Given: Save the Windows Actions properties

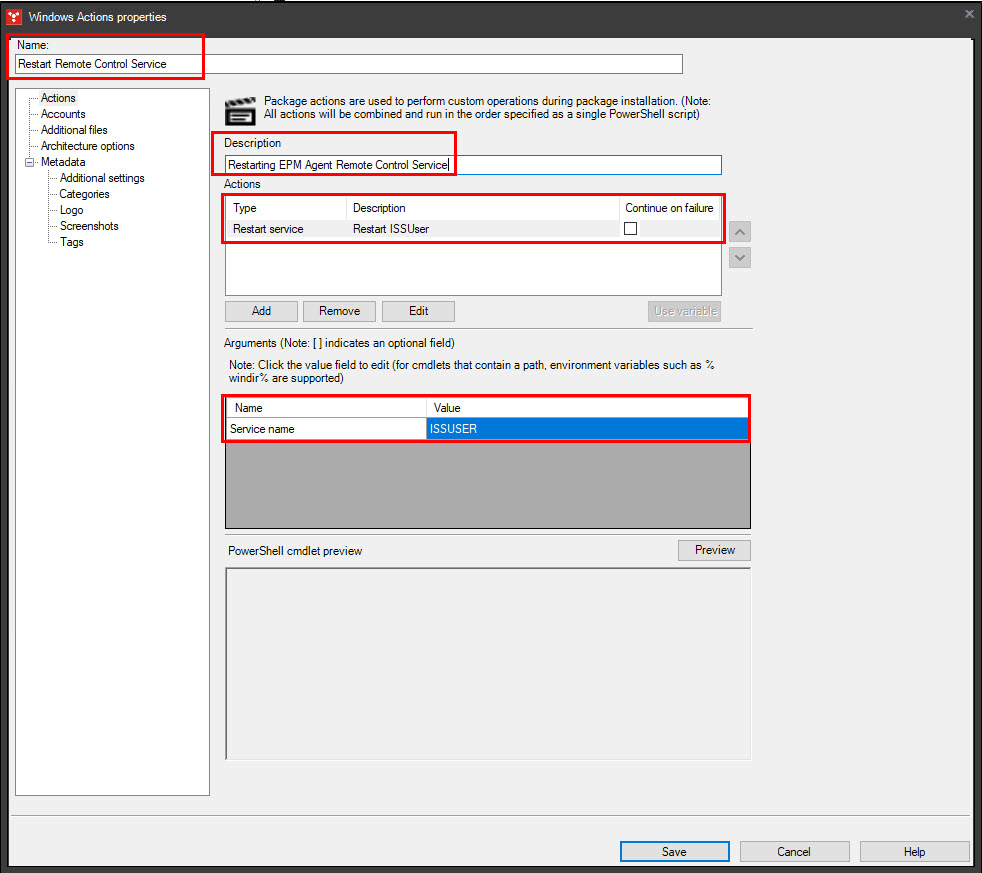Looking at the screenshot, I should [x=674, y=851].
